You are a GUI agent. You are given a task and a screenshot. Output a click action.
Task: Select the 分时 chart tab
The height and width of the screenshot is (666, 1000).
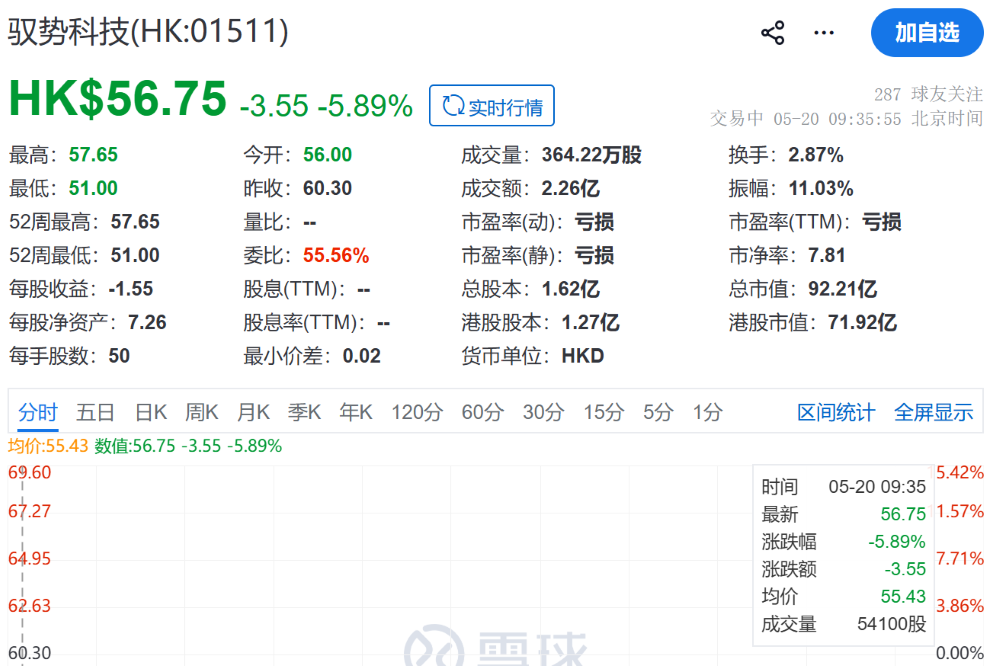point(38,412)
